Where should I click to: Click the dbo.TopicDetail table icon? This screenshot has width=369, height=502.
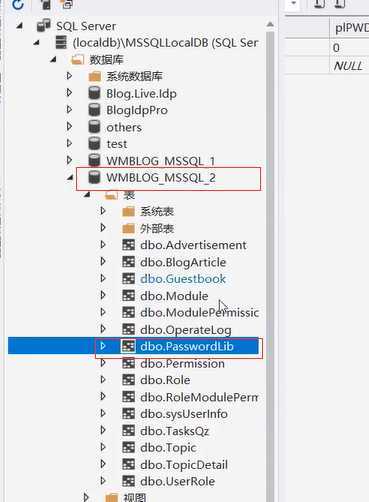tap(128, 464)
